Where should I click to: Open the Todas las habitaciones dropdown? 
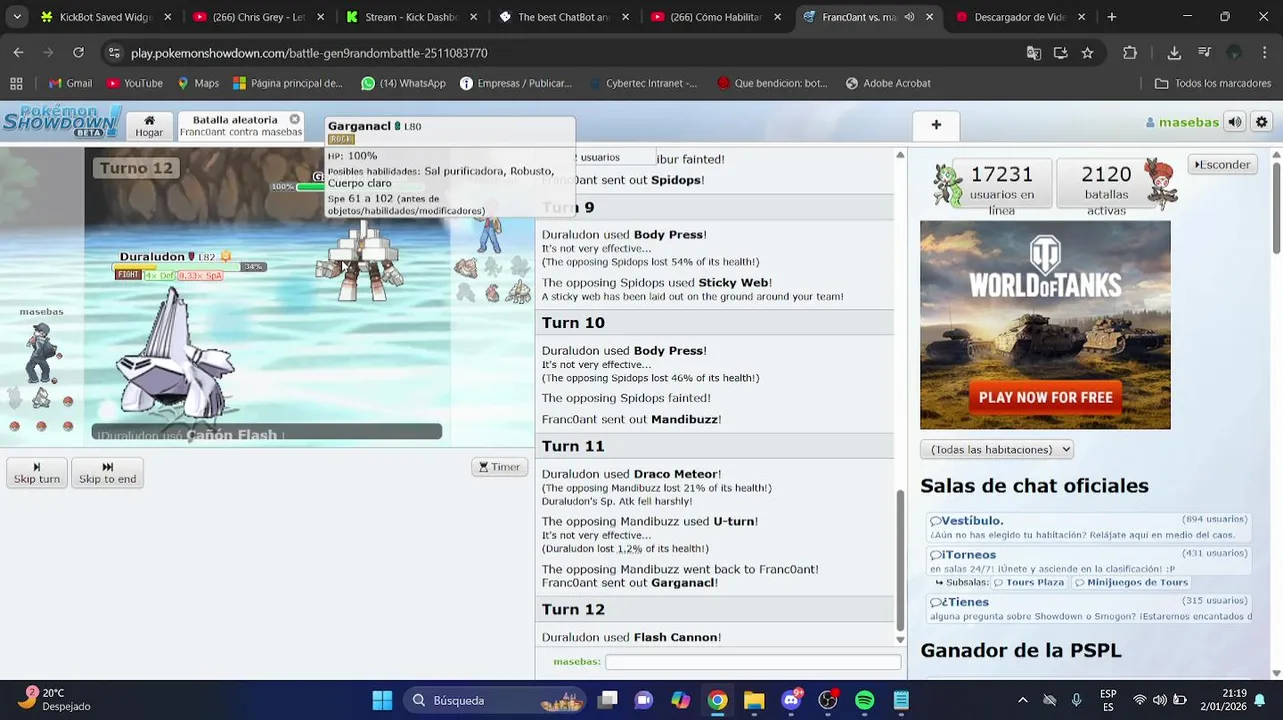[996, 450]
